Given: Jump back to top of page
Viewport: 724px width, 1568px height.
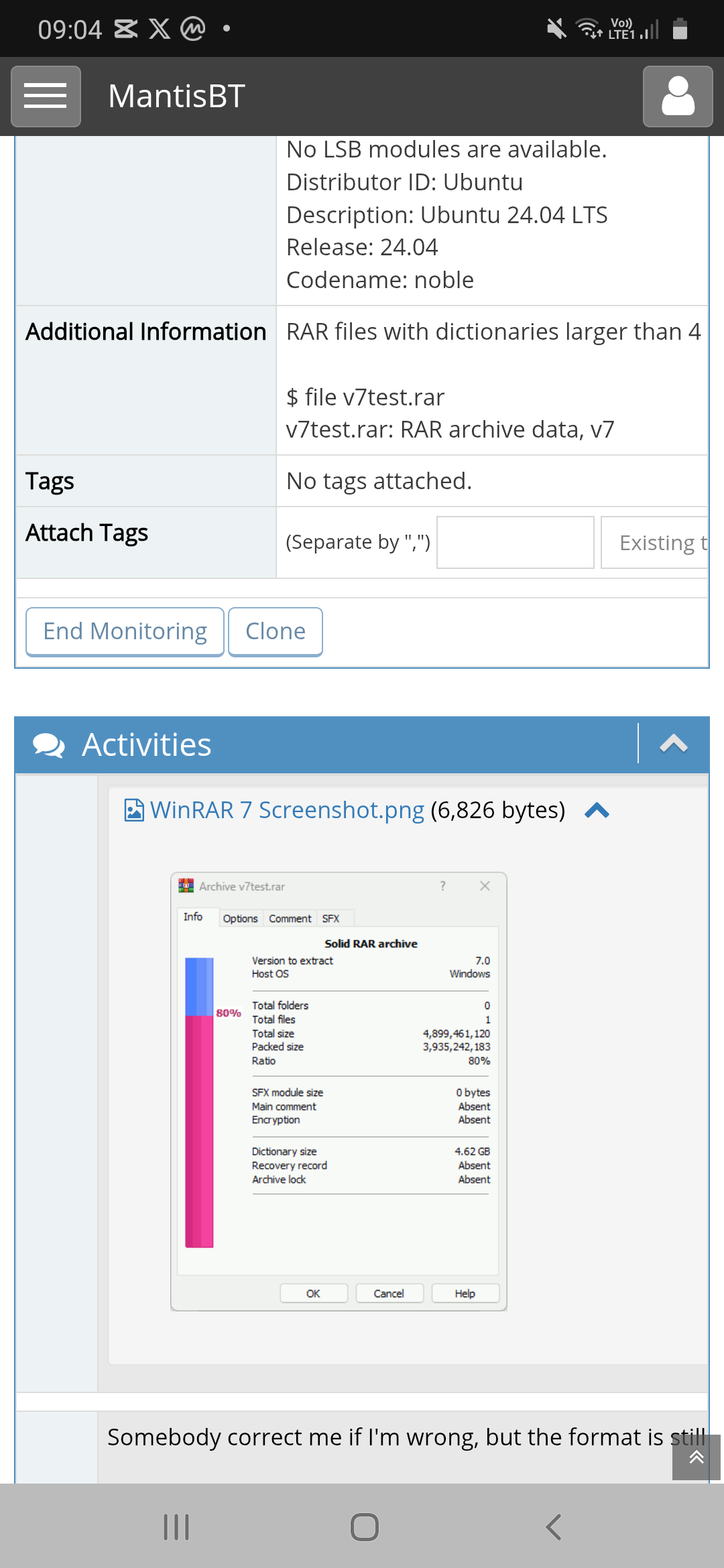Looking at the screenshot, I should pyautogui.click(x=696, y=1457).
